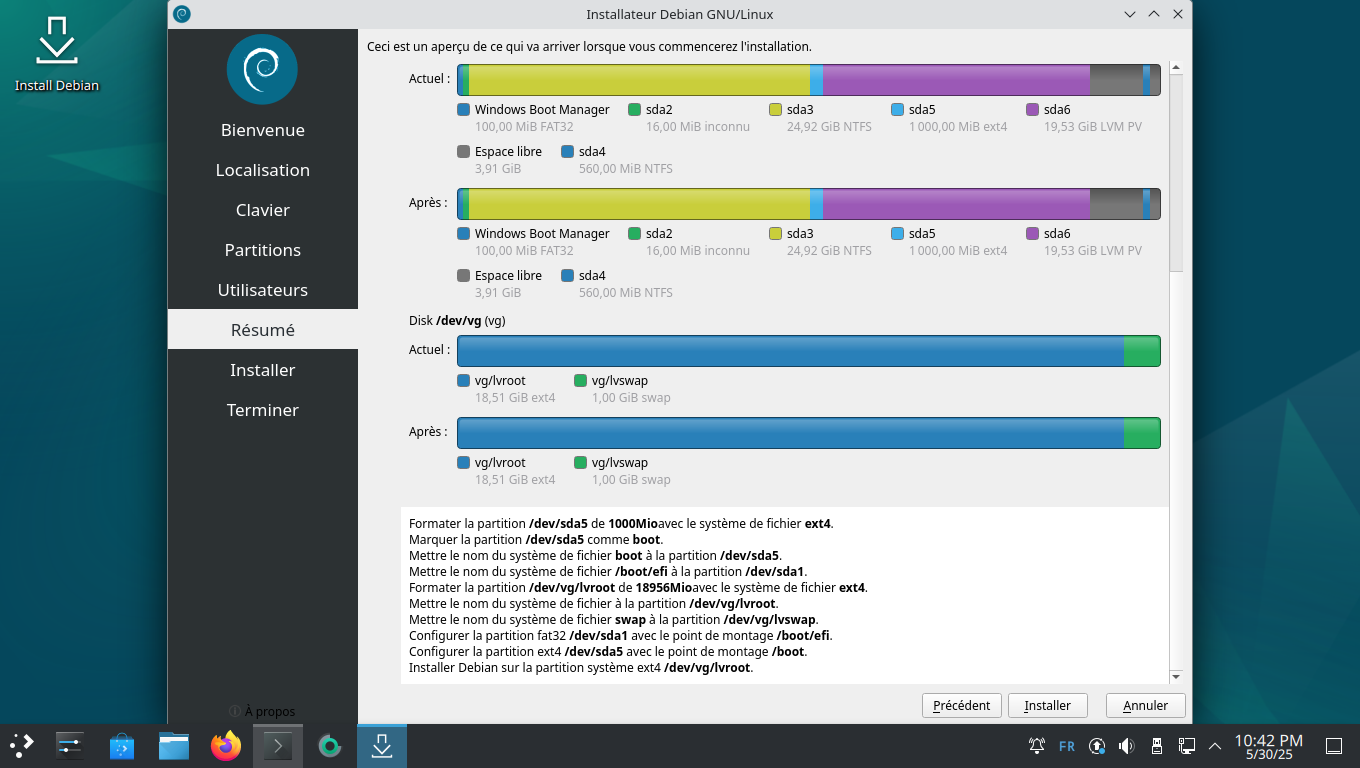Click the summary heading 'Ceci est un aperçu'
1360x768 pixels.
click(x=589, y=47)
